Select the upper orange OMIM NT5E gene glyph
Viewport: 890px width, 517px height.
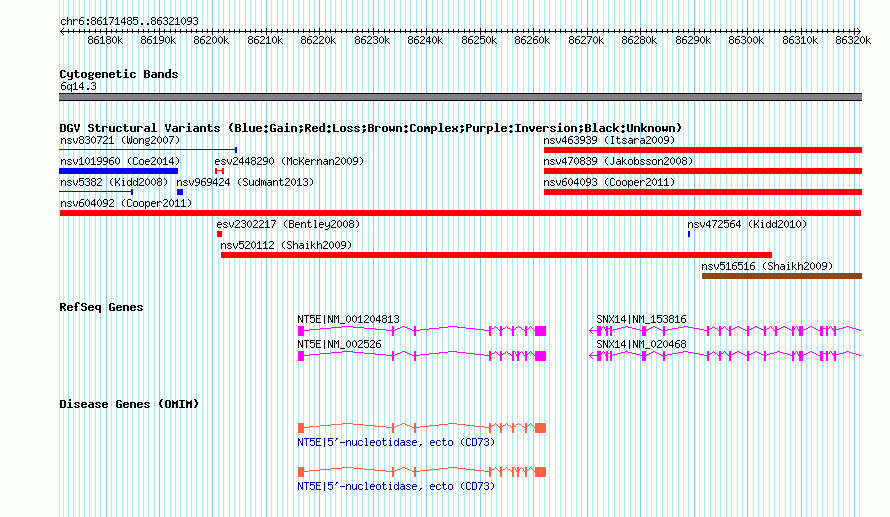[422, 427]
